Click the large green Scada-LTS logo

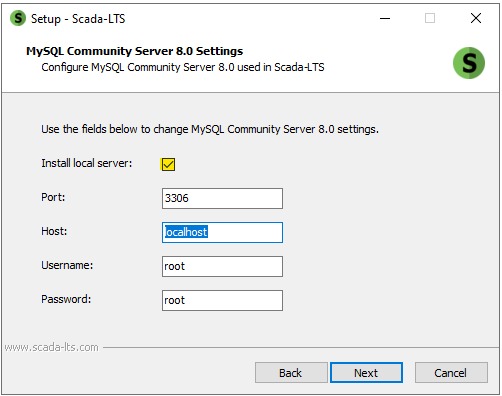[x=469, y=63]
